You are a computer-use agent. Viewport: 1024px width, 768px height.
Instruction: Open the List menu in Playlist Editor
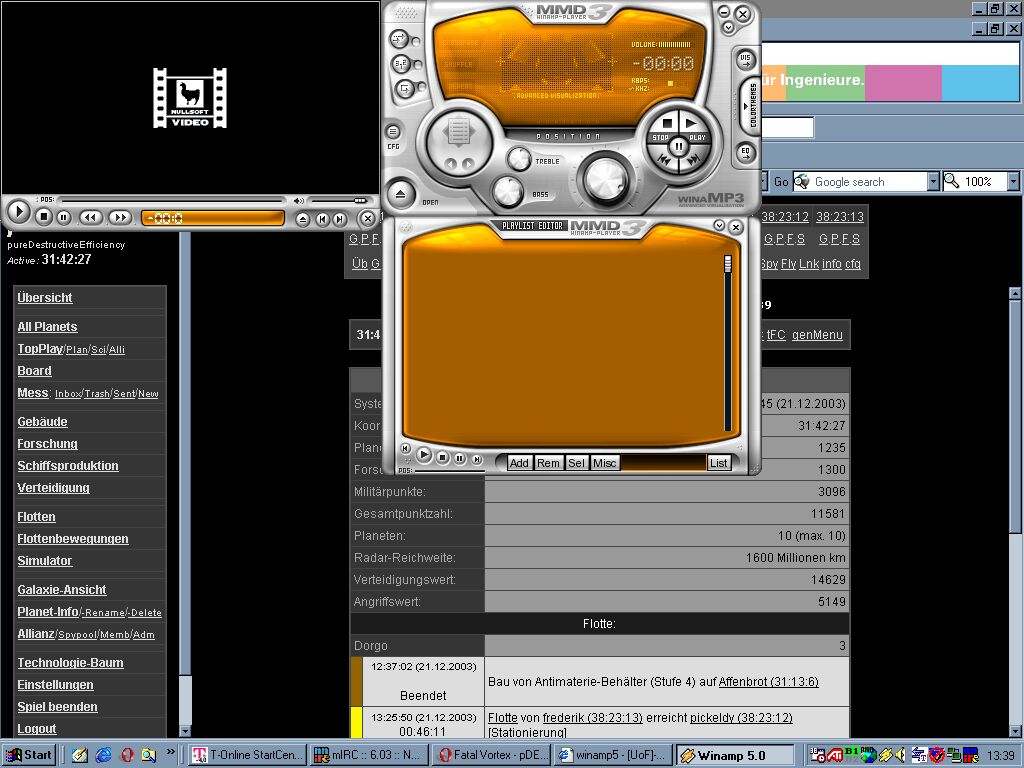click(718, 463)
